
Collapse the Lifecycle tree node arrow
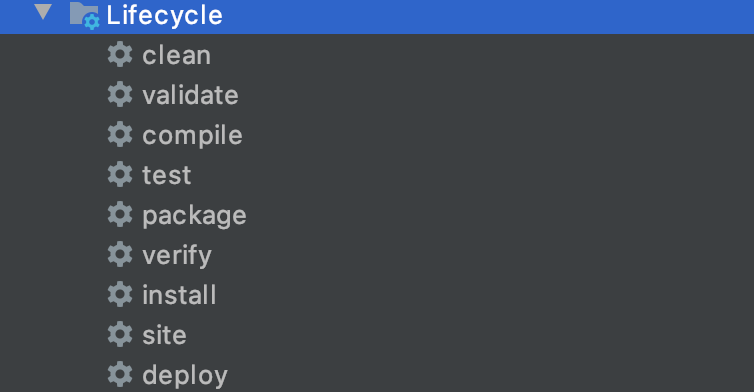(x=43, y=12)
